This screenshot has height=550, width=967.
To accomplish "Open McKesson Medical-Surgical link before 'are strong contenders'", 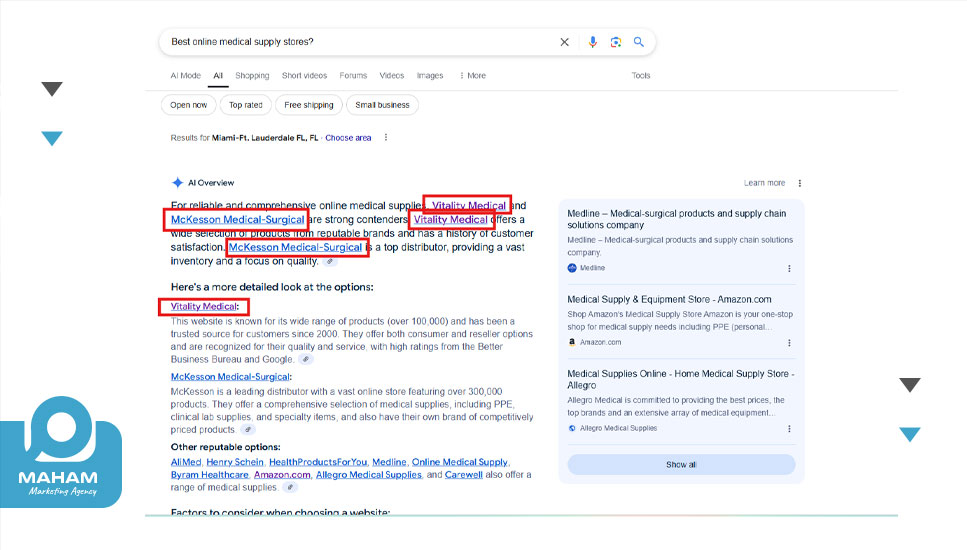I will (x=237, y=220).
